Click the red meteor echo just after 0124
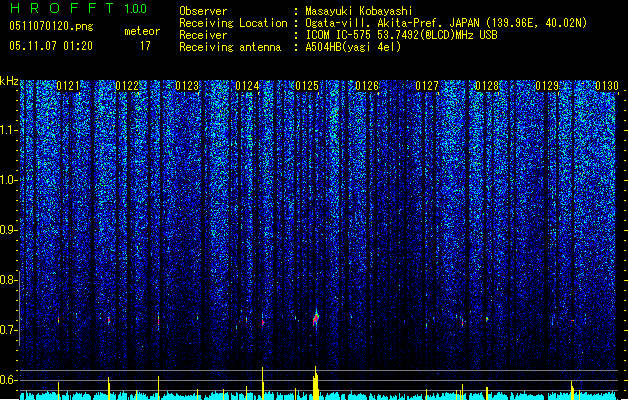The image size is (629, 400). coord(263,322)
